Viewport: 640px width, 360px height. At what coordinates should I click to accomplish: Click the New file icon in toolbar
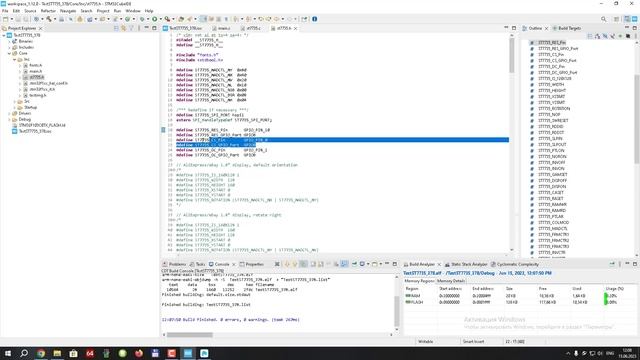[x=5, y=19]
